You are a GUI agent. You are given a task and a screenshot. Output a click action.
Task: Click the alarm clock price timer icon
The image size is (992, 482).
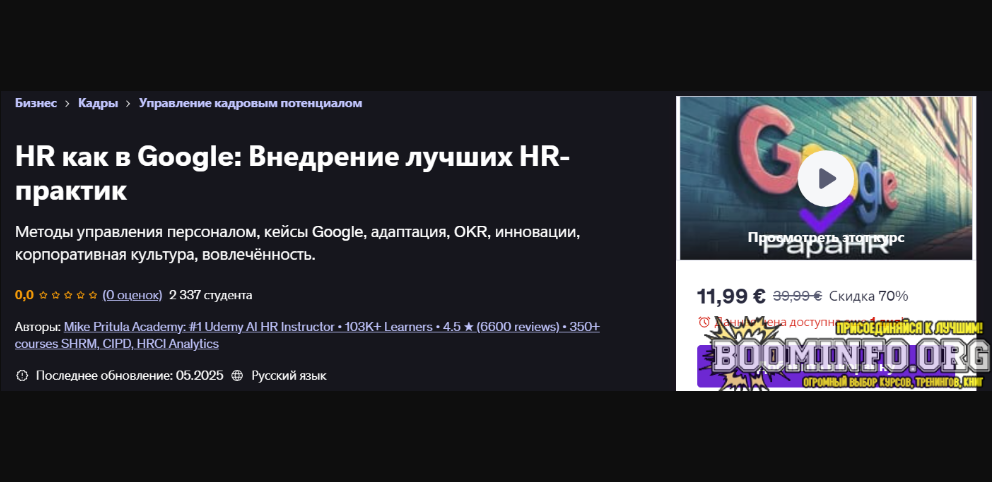point(704,322)
